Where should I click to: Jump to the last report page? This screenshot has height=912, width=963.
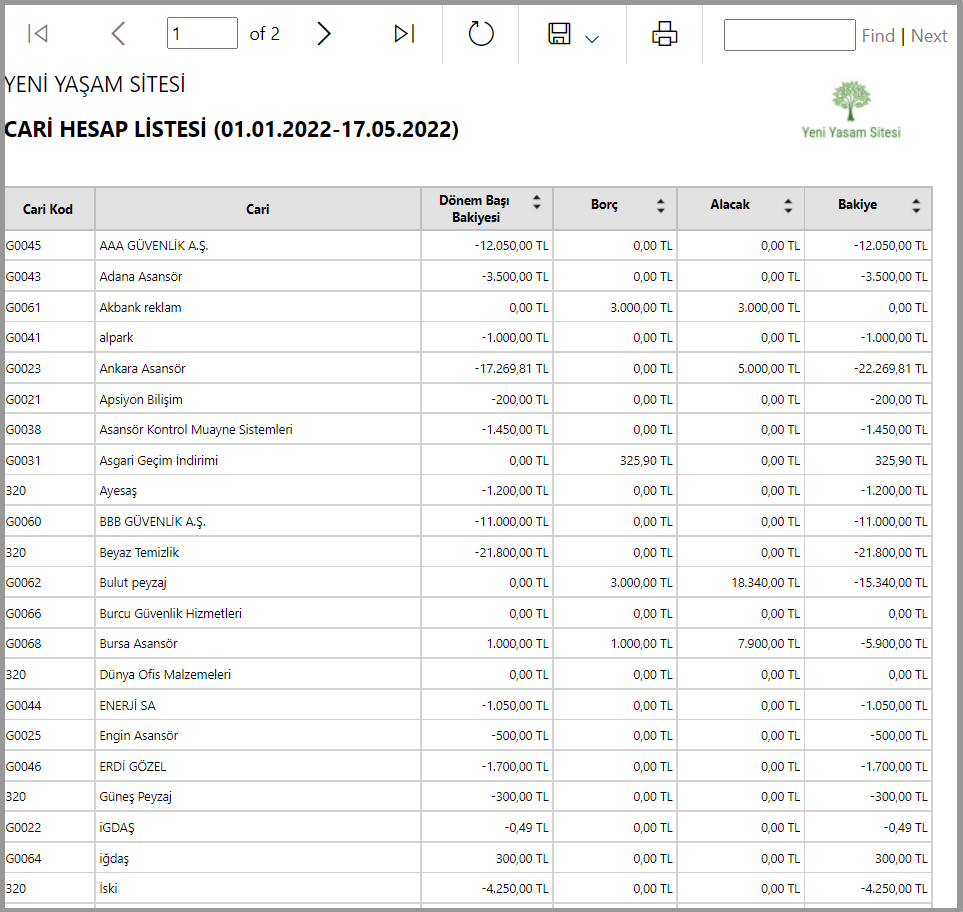pos(405,34)
